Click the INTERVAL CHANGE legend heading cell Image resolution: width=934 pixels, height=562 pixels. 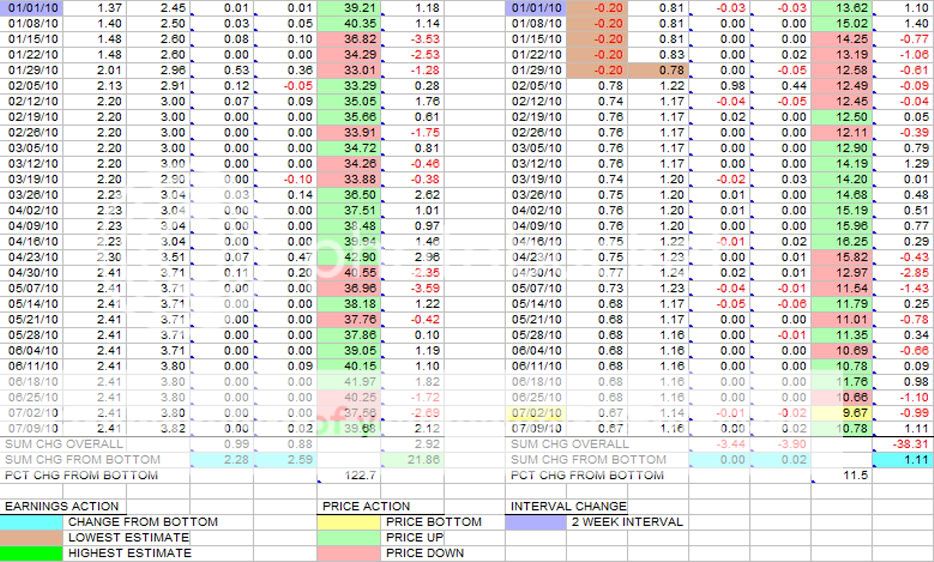(567, 506)
